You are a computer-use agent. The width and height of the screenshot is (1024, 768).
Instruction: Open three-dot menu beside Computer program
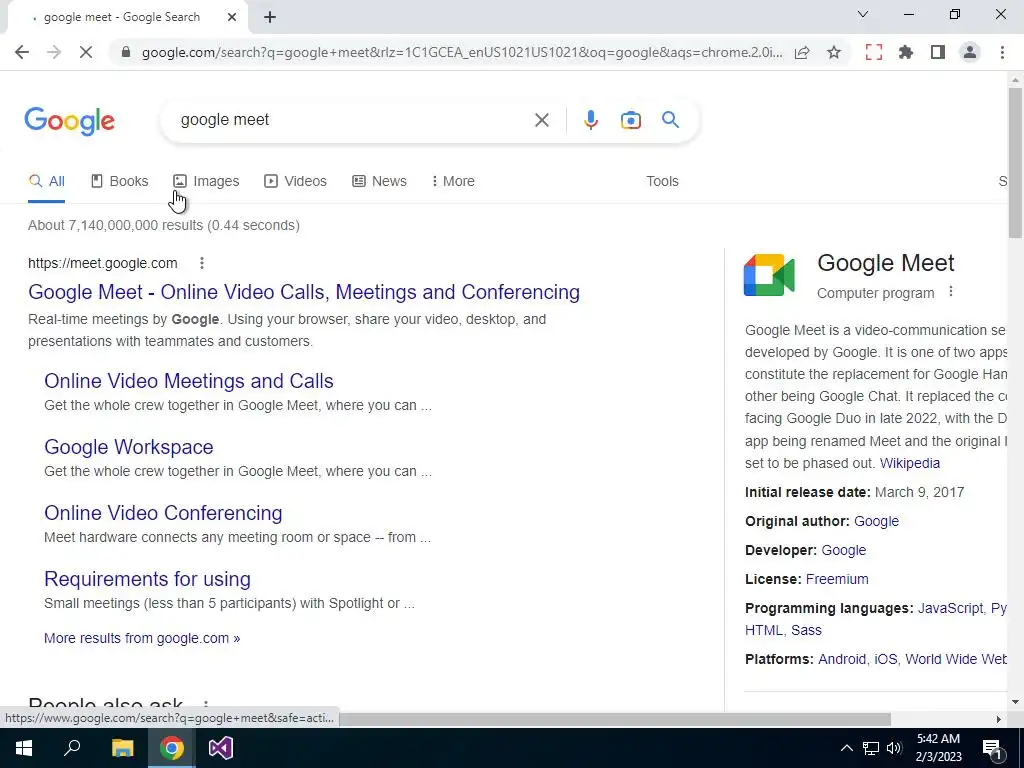click(951, 292)
